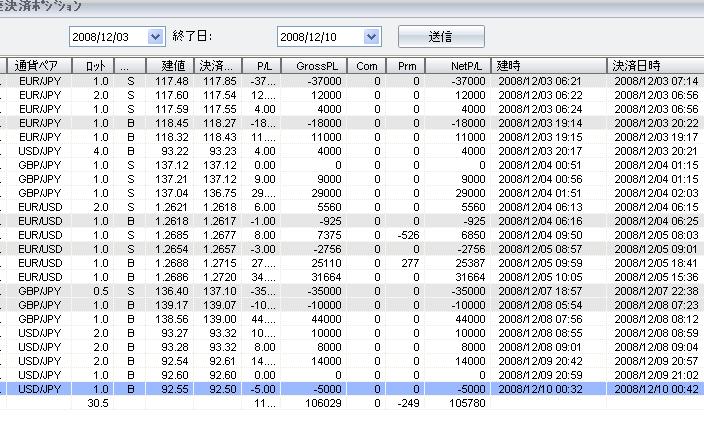Sort by the P/L column header

[x=261, y=66]
